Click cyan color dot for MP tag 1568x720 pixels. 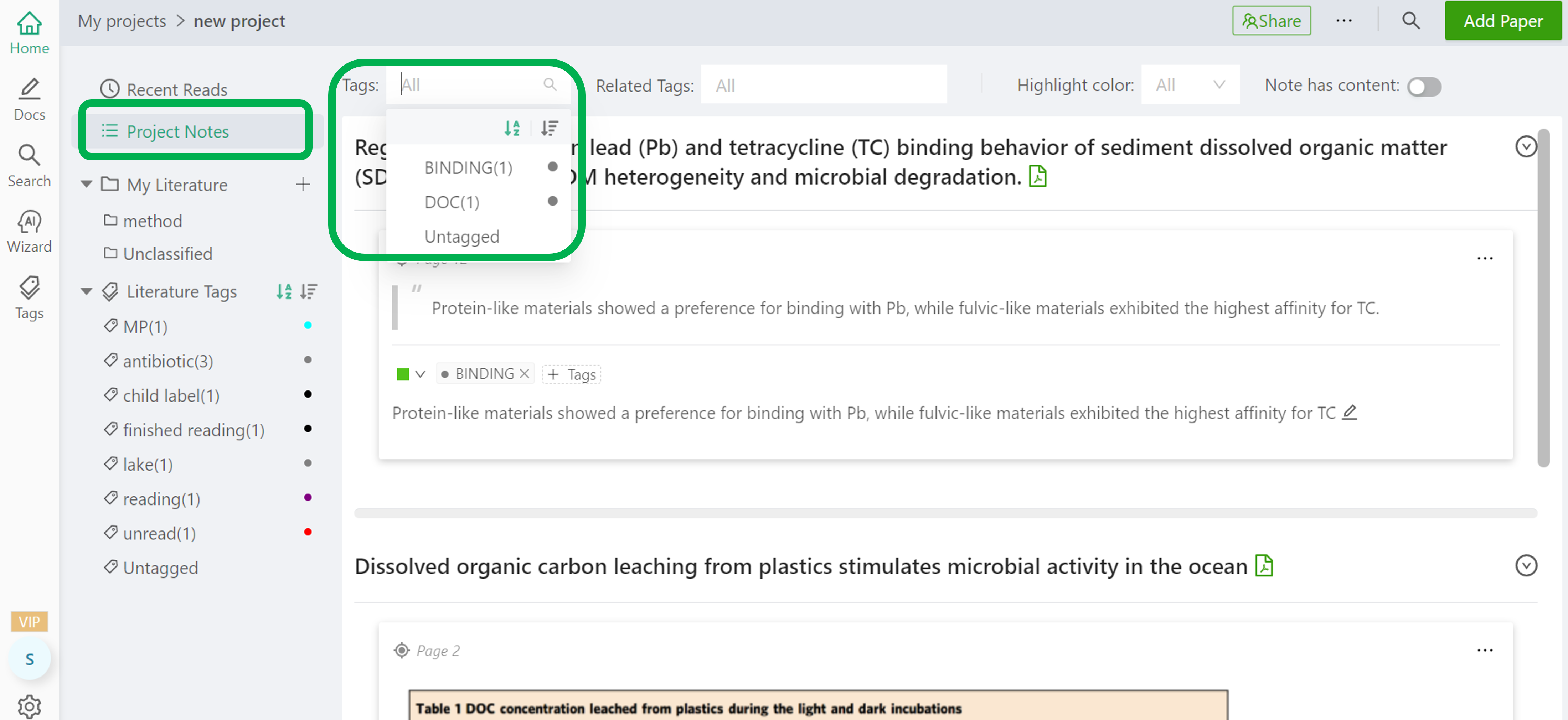click(x=308, y=326)
